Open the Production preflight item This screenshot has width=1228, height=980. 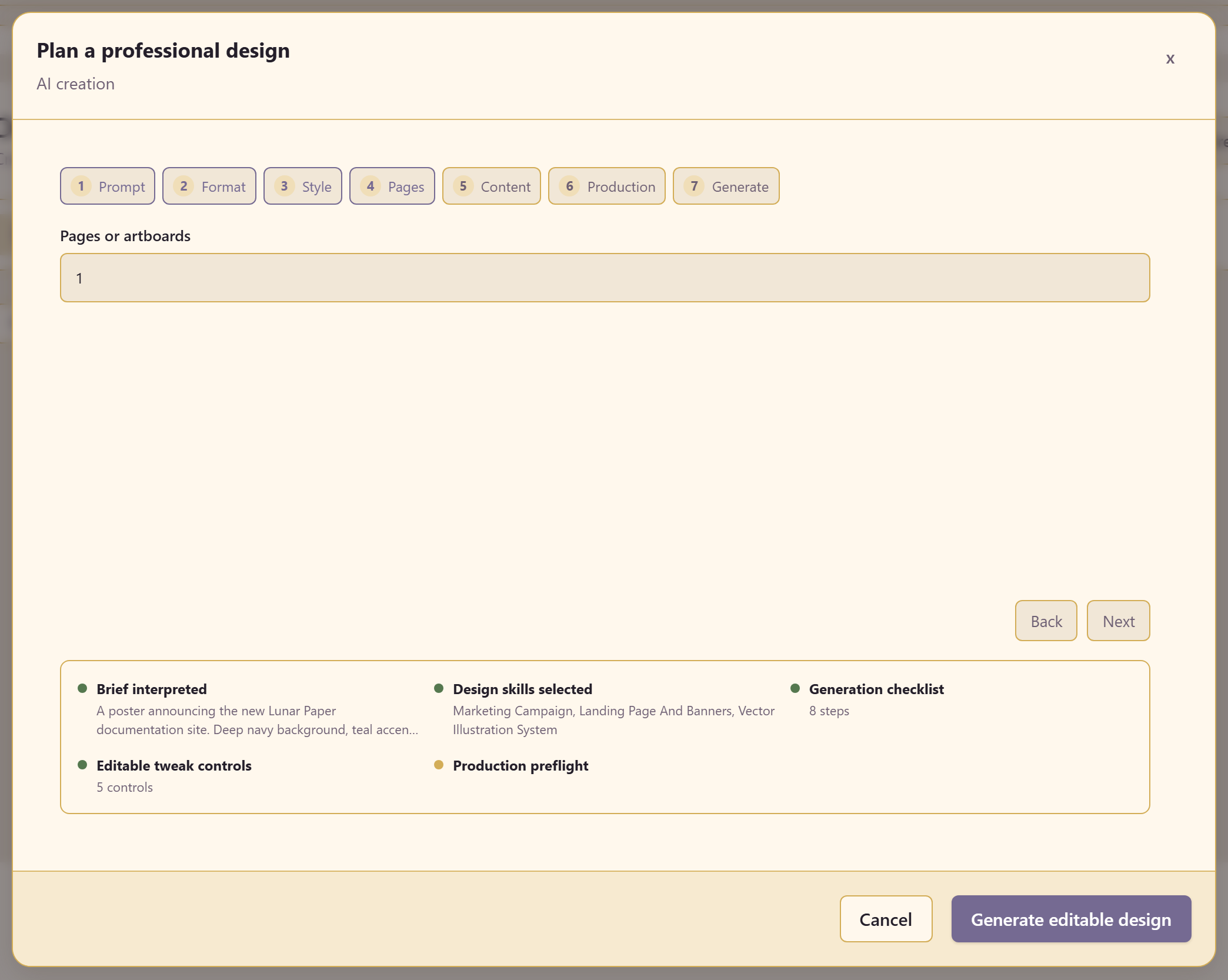pyautogui.click(x=520, y=765)
